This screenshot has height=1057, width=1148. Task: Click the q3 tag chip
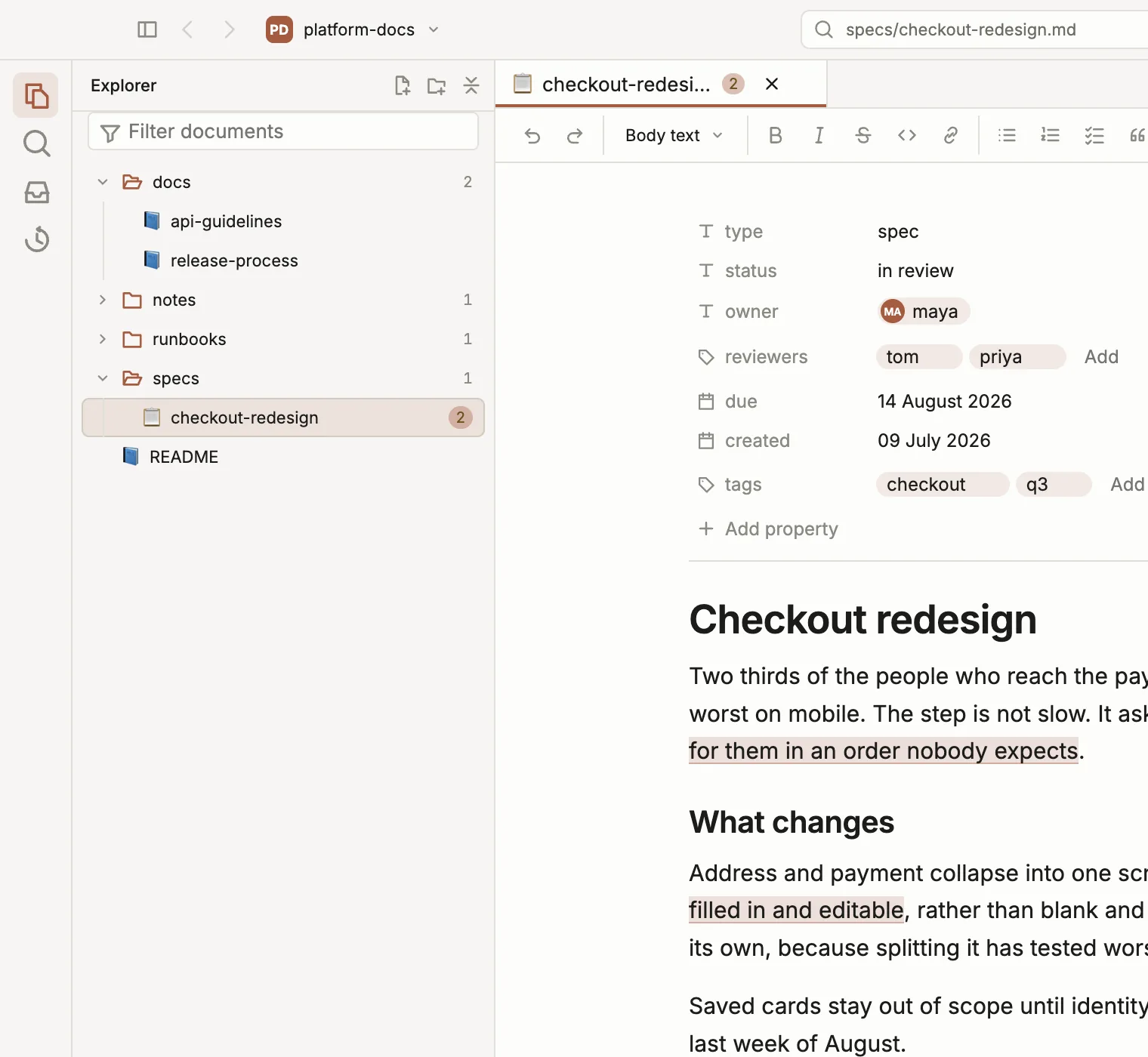click(1054, 485)
